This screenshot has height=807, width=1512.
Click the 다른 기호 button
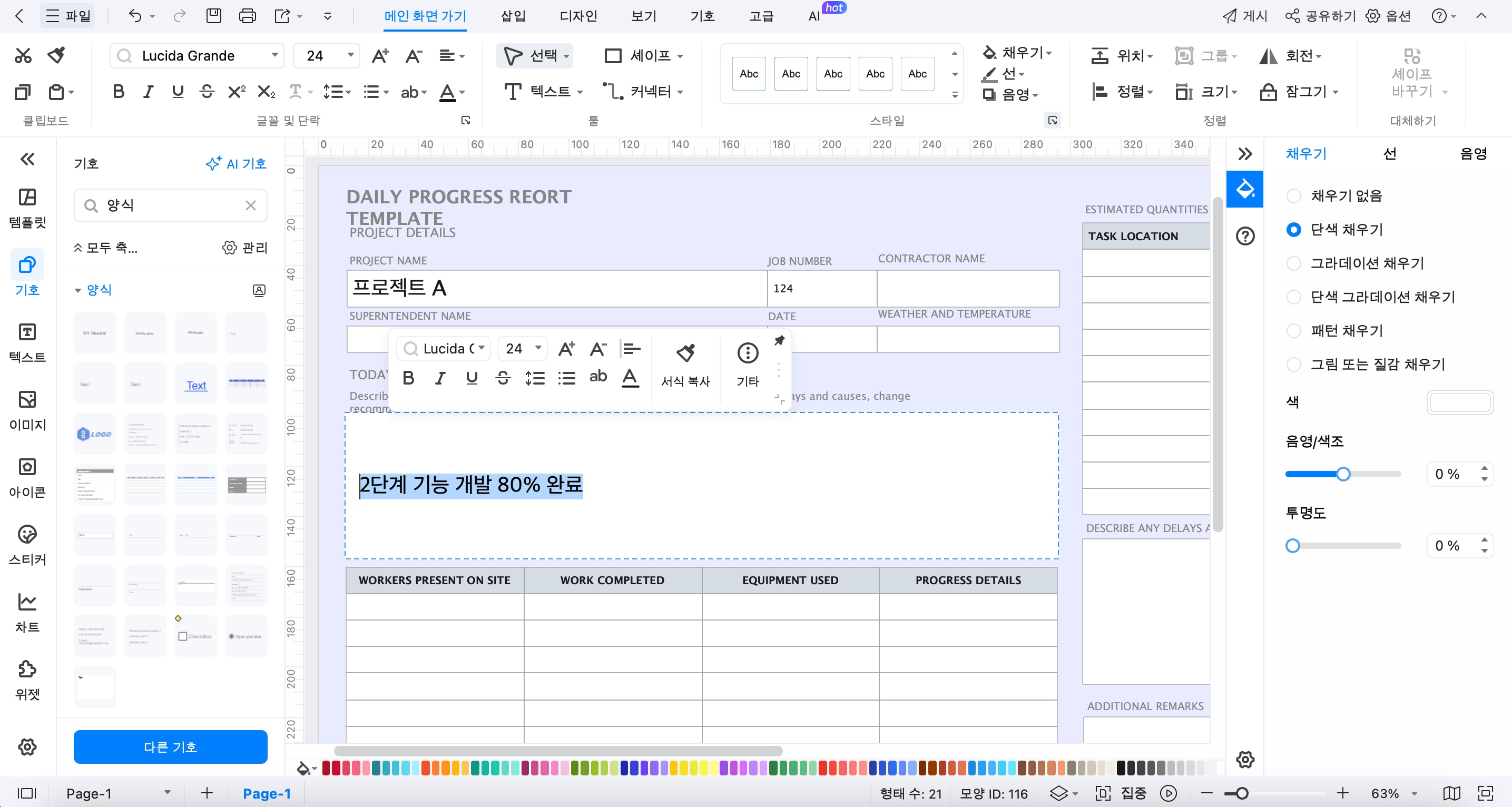click(x=170, y=746)
